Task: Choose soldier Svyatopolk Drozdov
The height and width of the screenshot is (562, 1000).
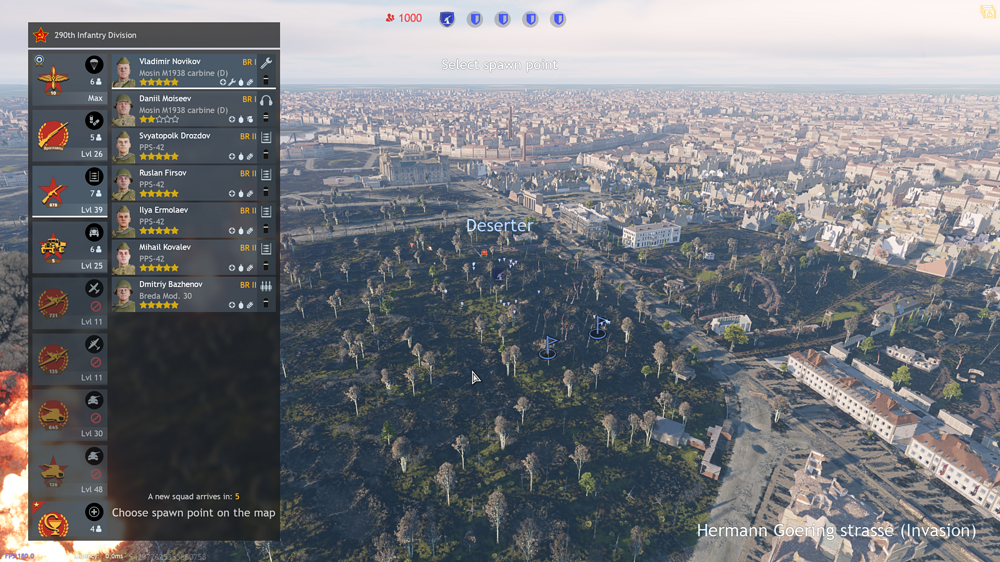Action: [185, 146]
